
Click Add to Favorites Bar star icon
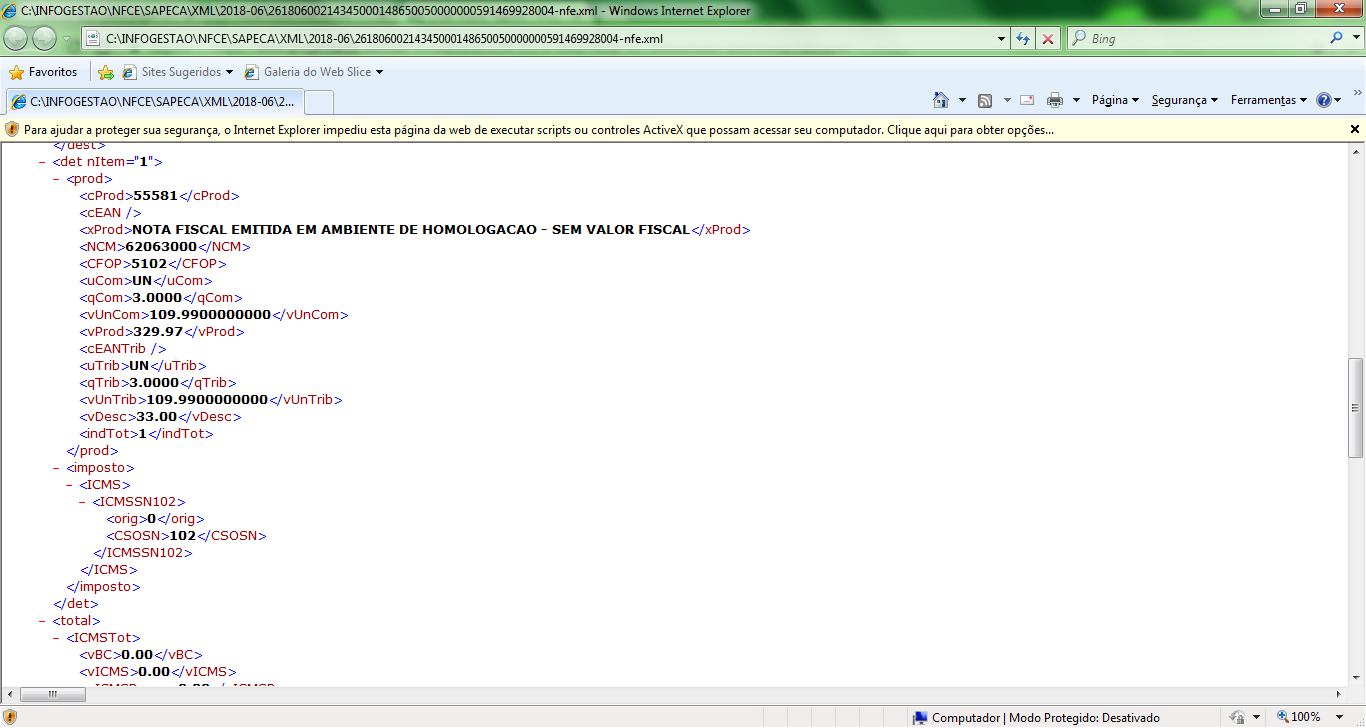tap(106, 72)
